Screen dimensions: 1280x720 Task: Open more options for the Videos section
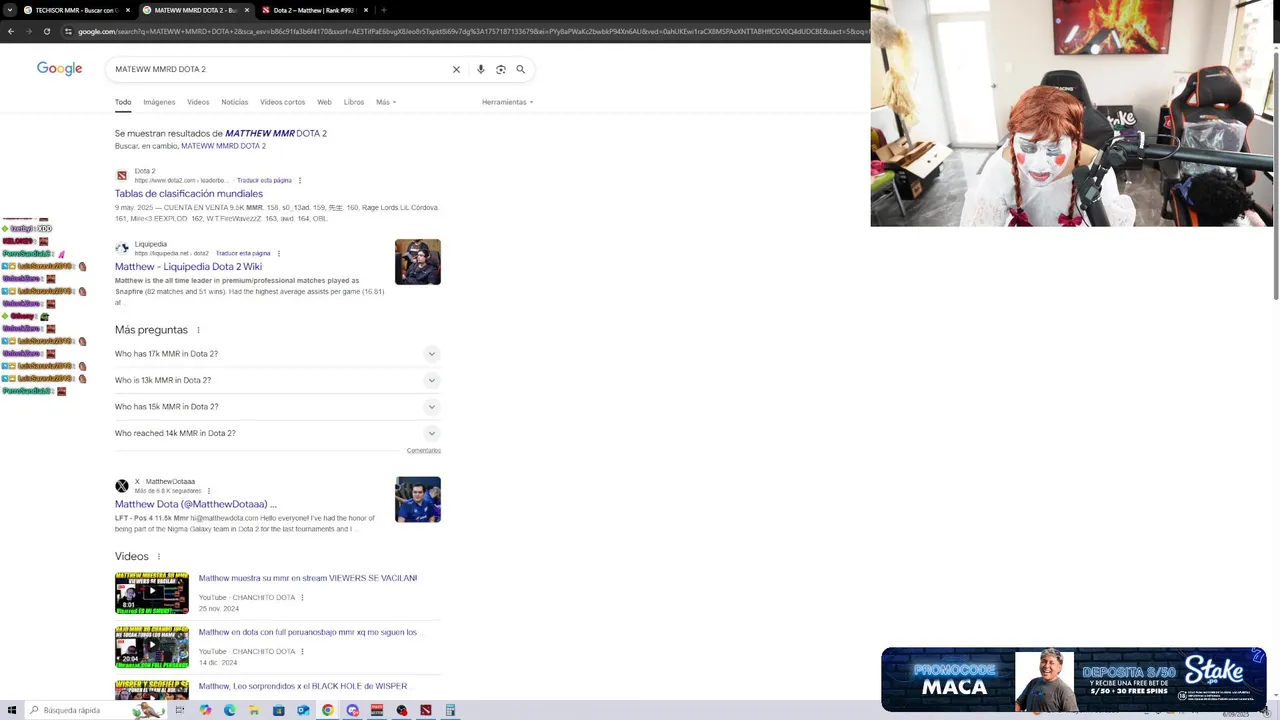tap(158, 557)
